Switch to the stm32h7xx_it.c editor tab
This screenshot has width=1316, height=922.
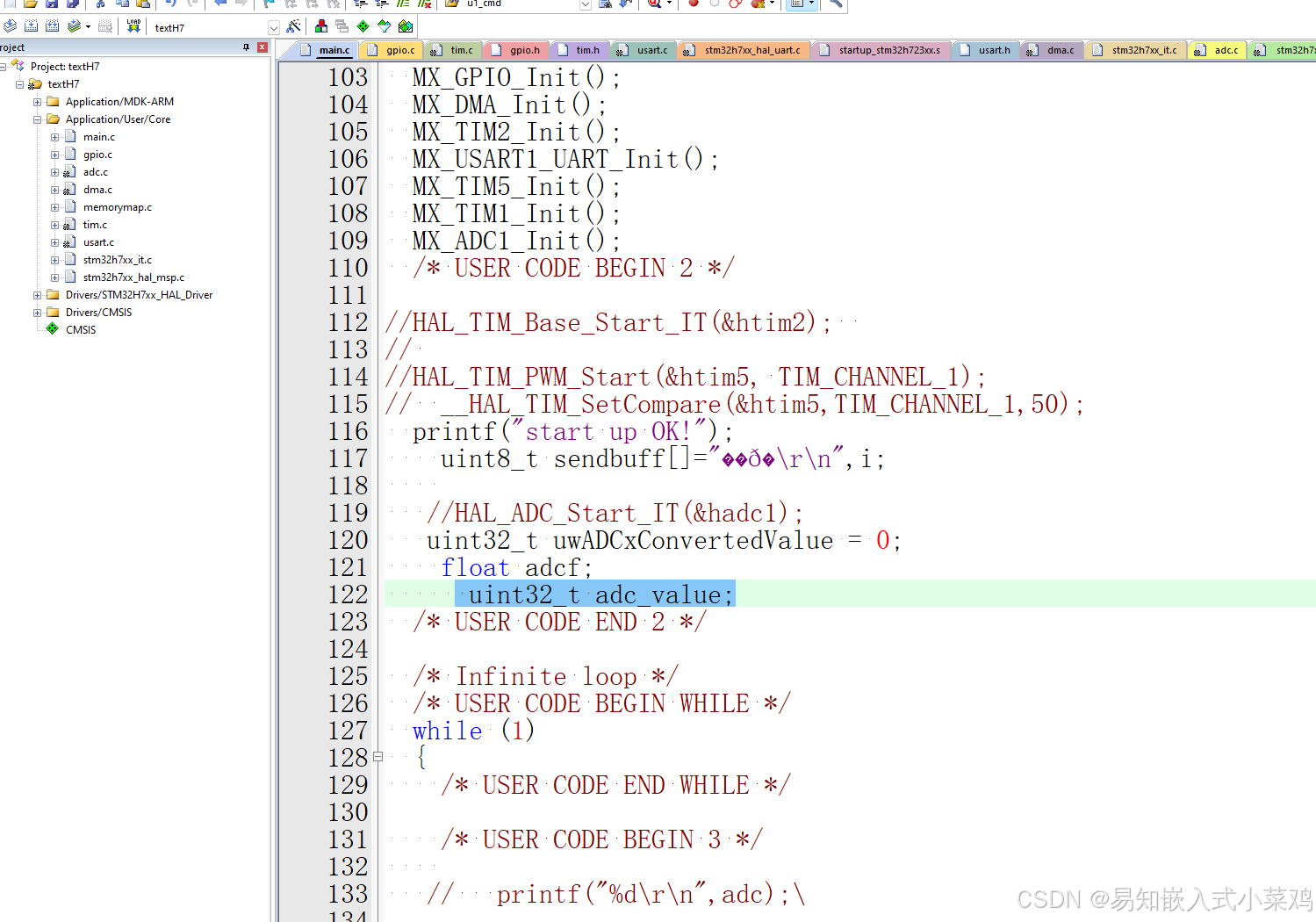(1136, 50)
